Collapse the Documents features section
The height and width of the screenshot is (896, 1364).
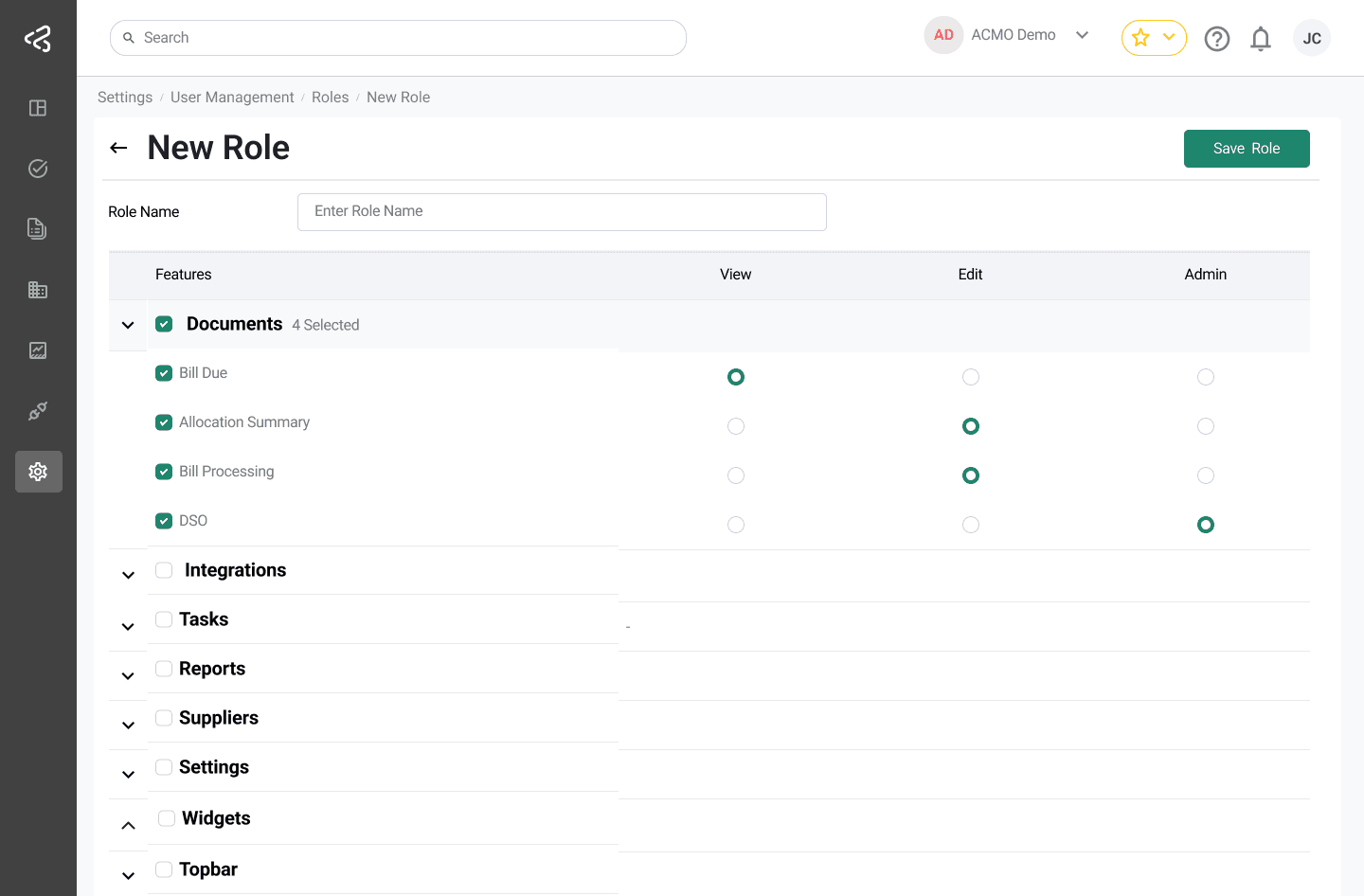coord(127,324)
